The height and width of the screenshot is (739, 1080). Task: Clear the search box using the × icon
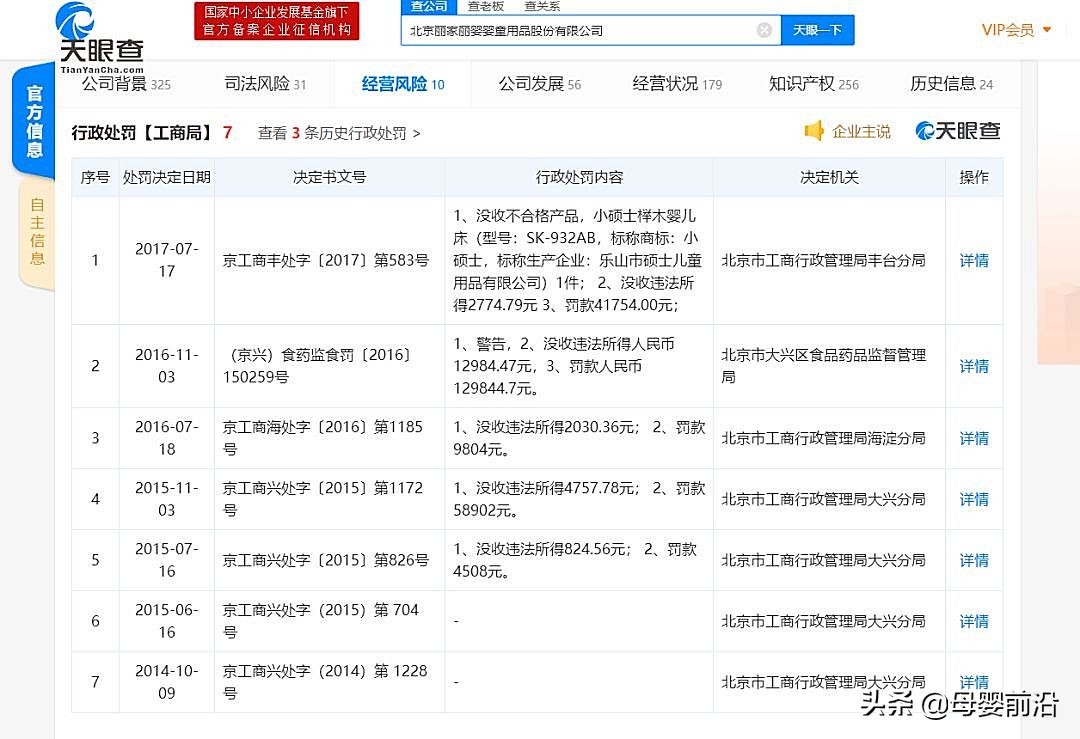click(x=764, y=30)
